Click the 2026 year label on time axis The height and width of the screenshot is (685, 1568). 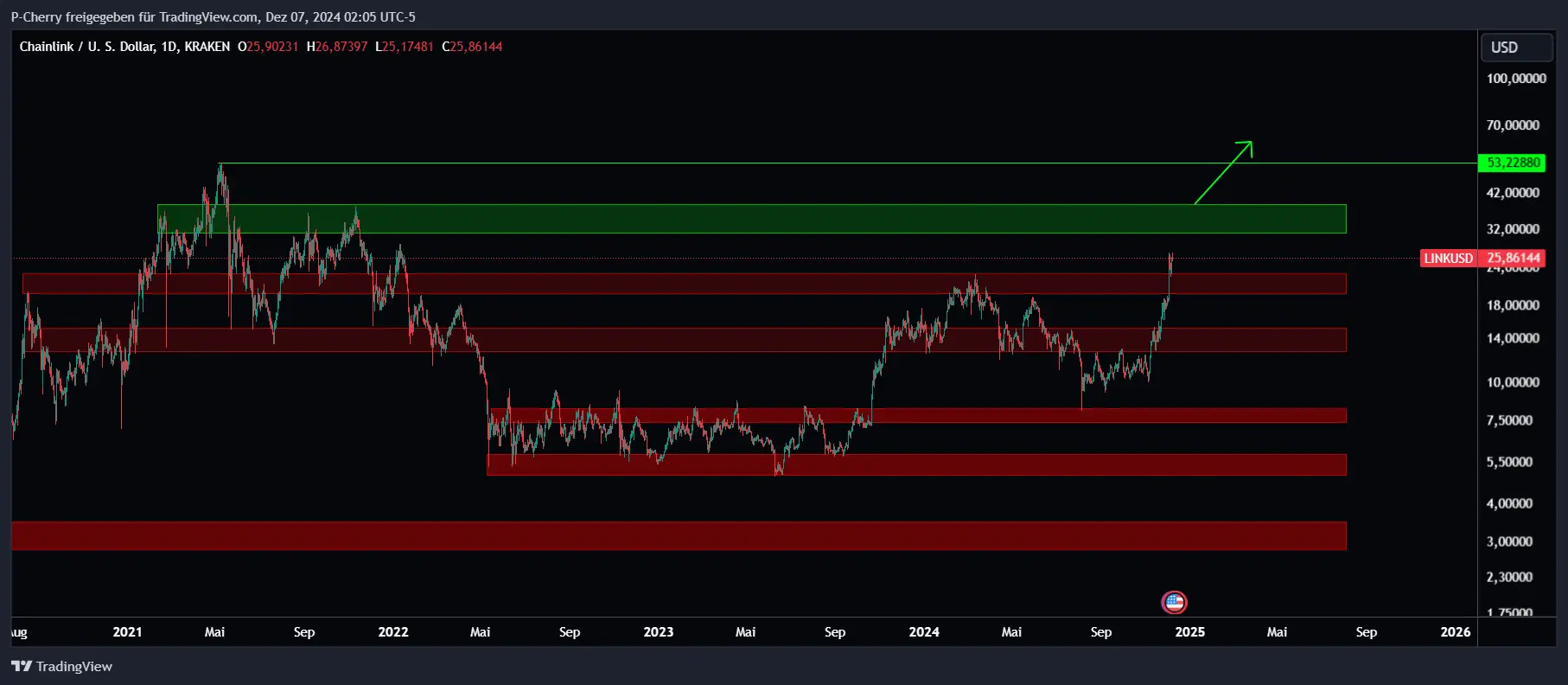point(1456,632)
